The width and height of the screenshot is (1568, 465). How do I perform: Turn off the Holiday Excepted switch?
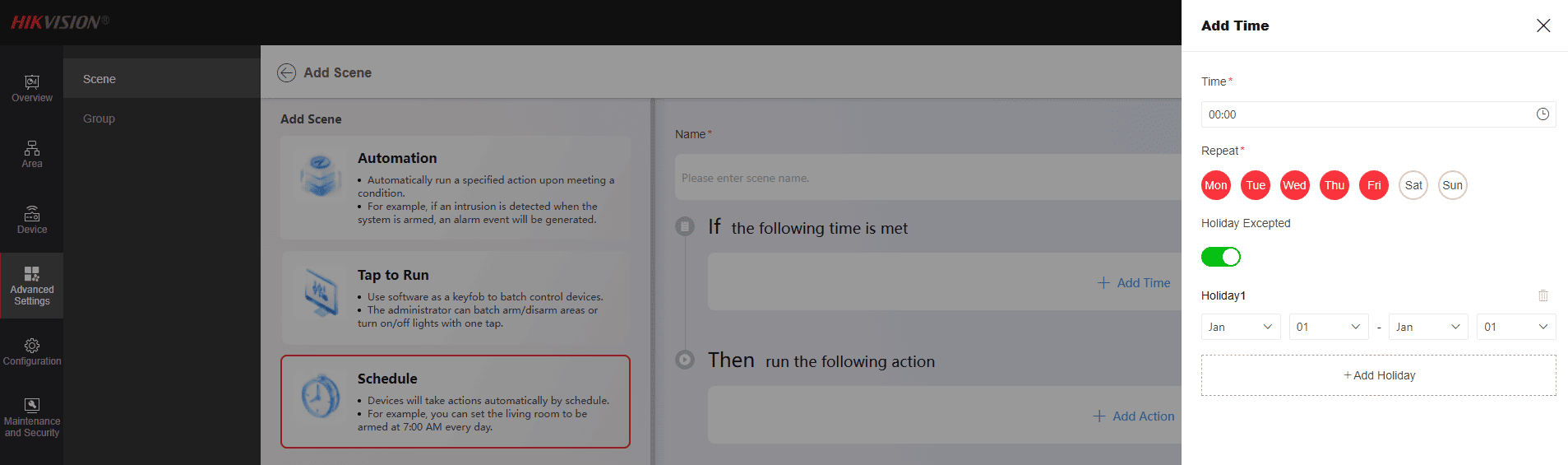point(1221,257)
